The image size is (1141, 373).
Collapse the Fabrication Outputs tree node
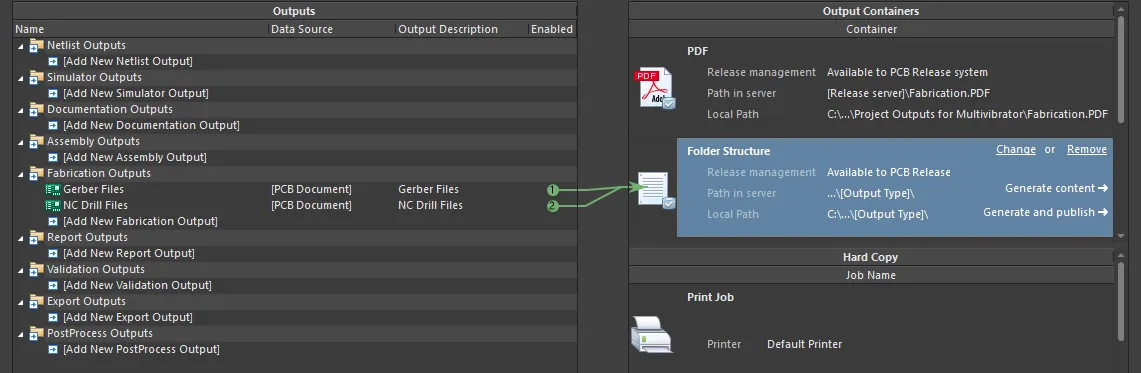point(20,174)
